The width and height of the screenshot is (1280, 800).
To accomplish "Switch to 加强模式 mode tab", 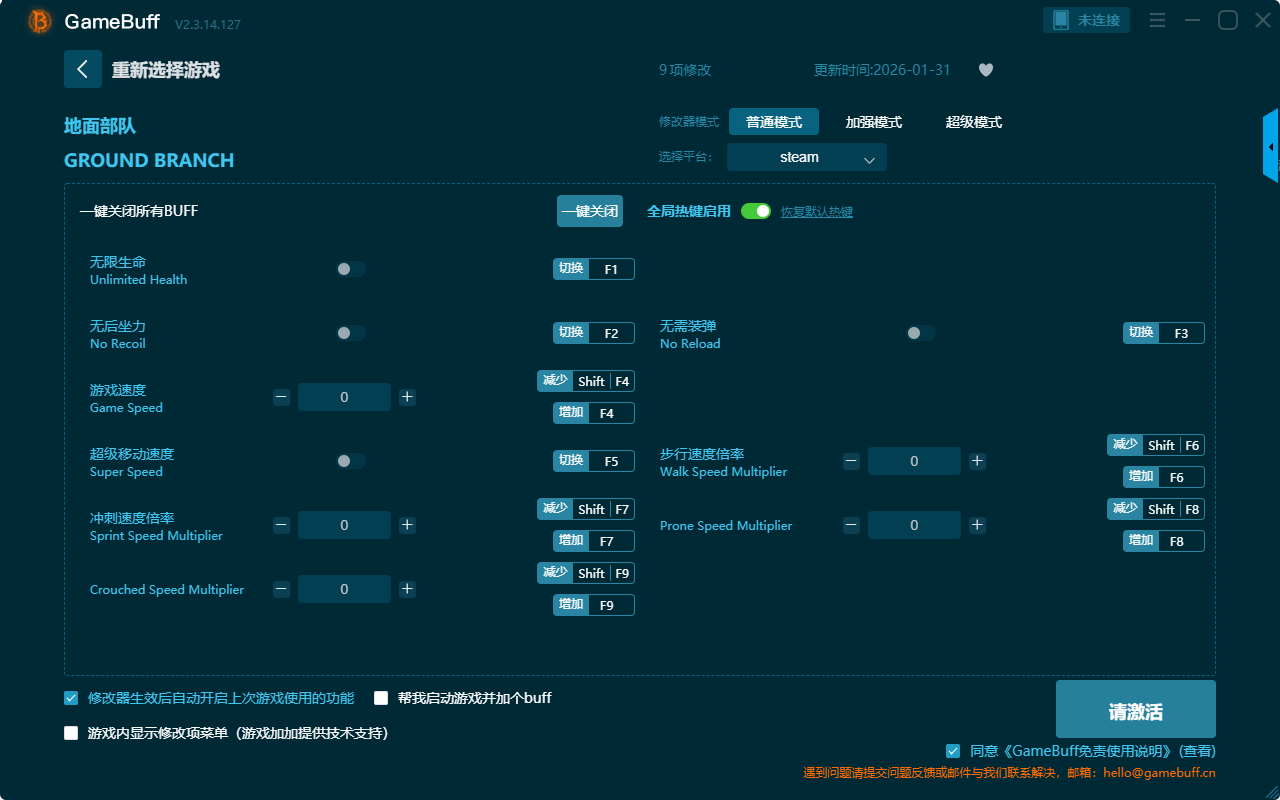I will point(873,122).
